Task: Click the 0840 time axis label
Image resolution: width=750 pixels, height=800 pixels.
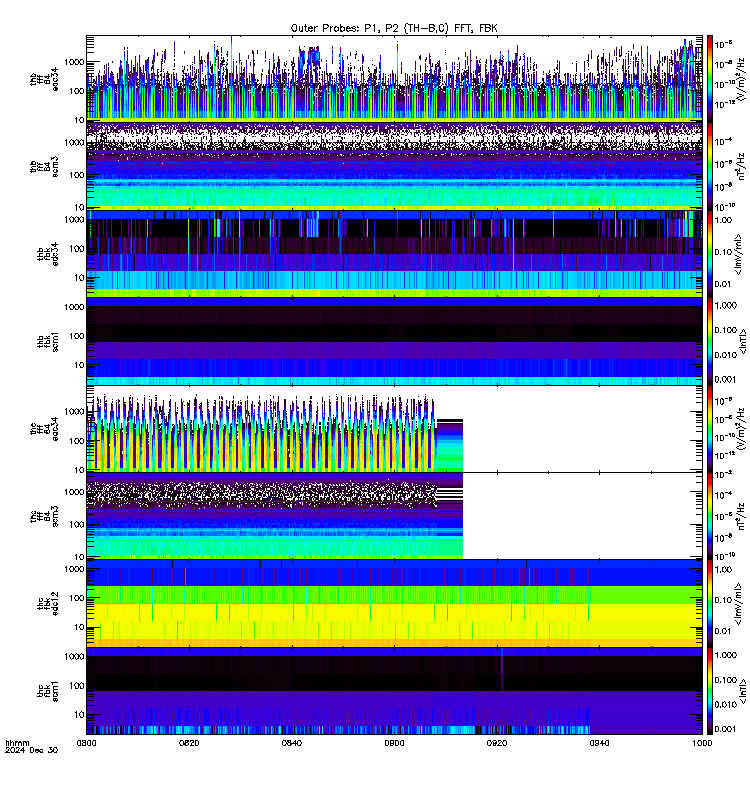Action: (x=291, y=743)
